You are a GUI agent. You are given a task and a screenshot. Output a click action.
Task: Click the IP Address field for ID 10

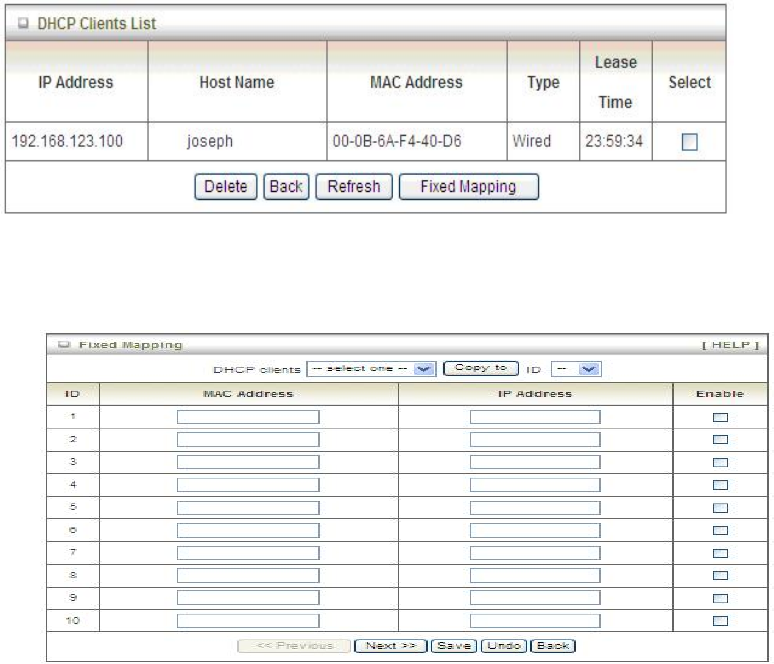pos(535,621)
